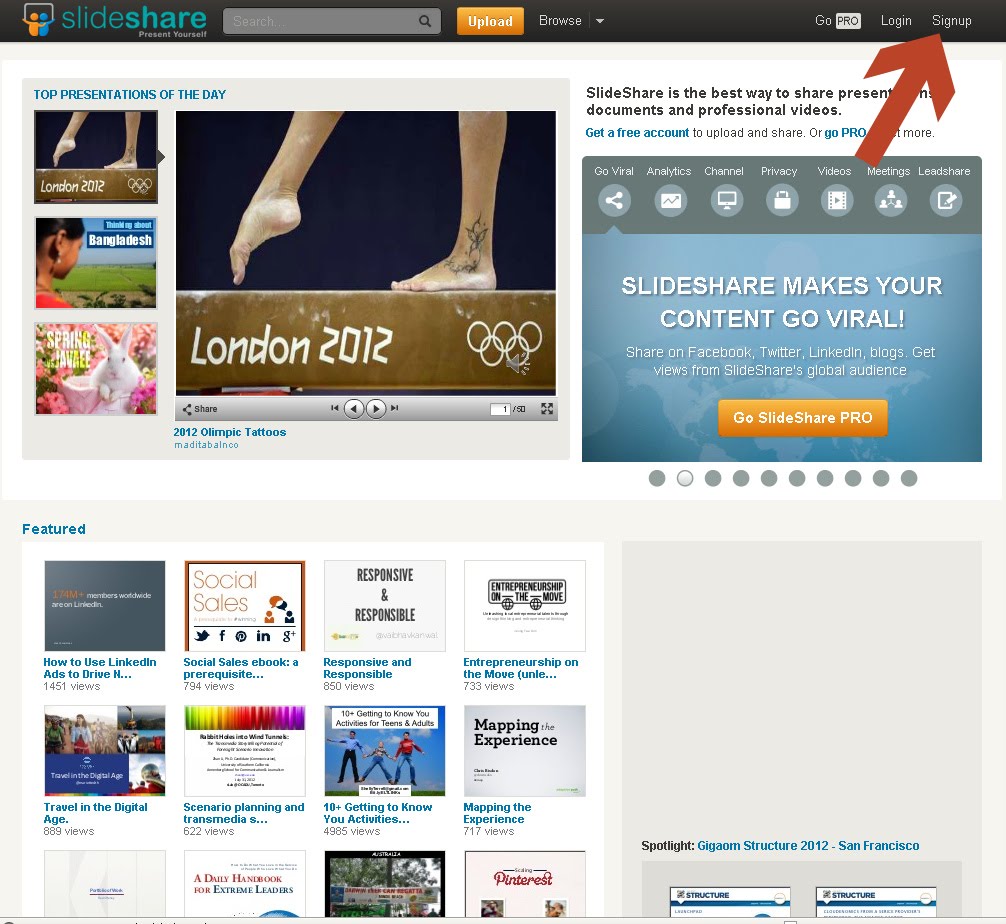
Task: Click the Featured section heading
Action: coord(54,529)
